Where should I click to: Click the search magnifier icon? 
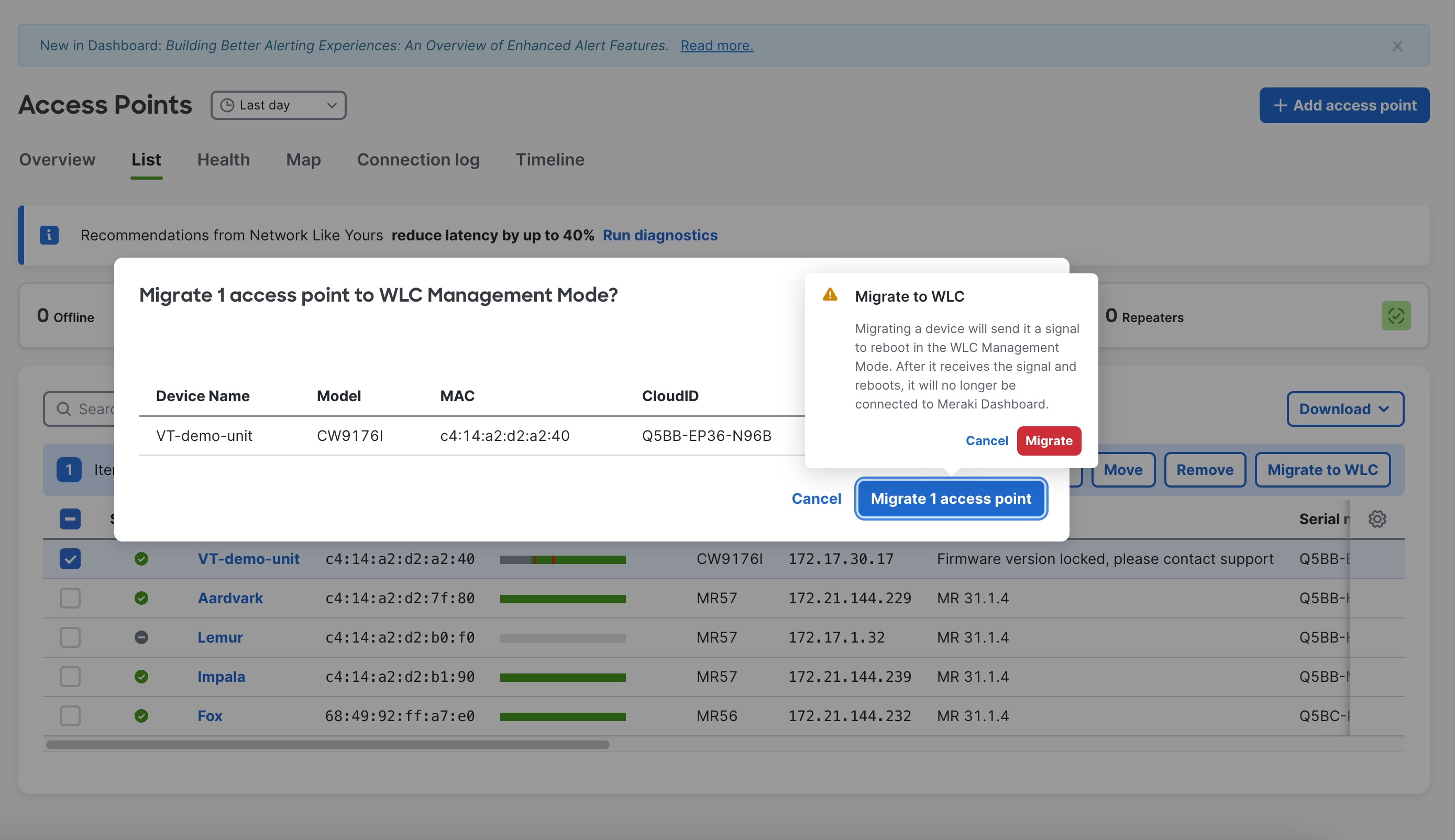(x=64, y=408)
